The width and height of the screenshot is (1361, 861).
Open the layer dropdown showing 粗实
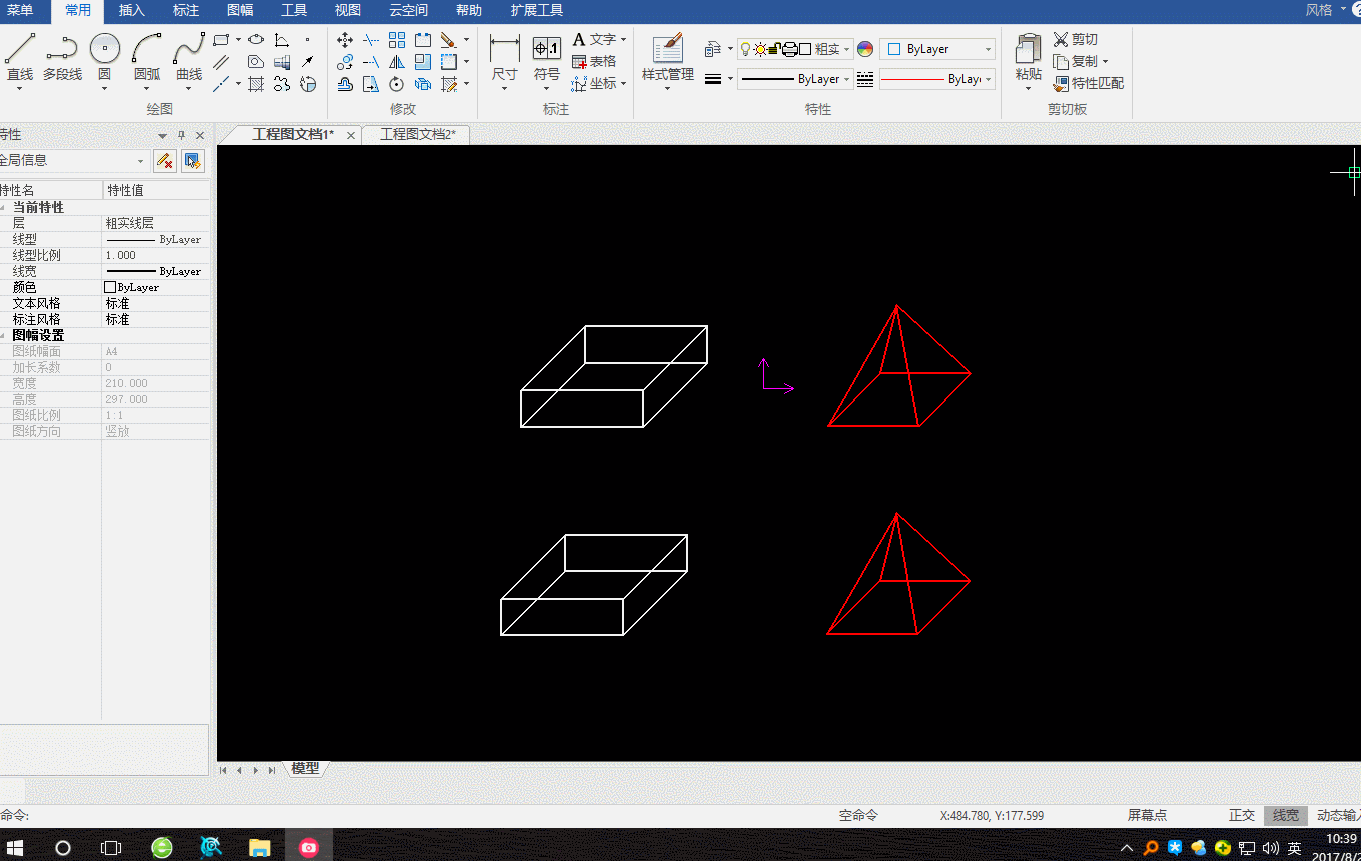coord(846,49)
